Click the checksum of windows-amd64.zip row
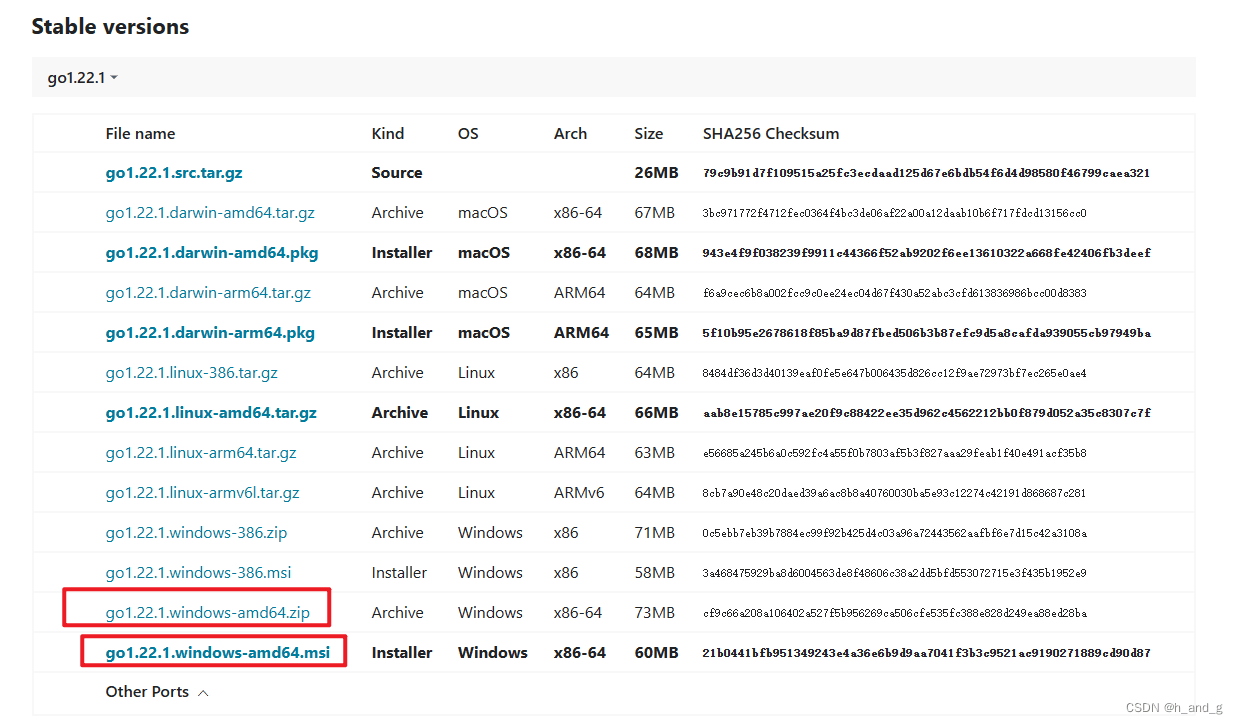Viewport: 1238px width, 724px height. pos(895,613)
